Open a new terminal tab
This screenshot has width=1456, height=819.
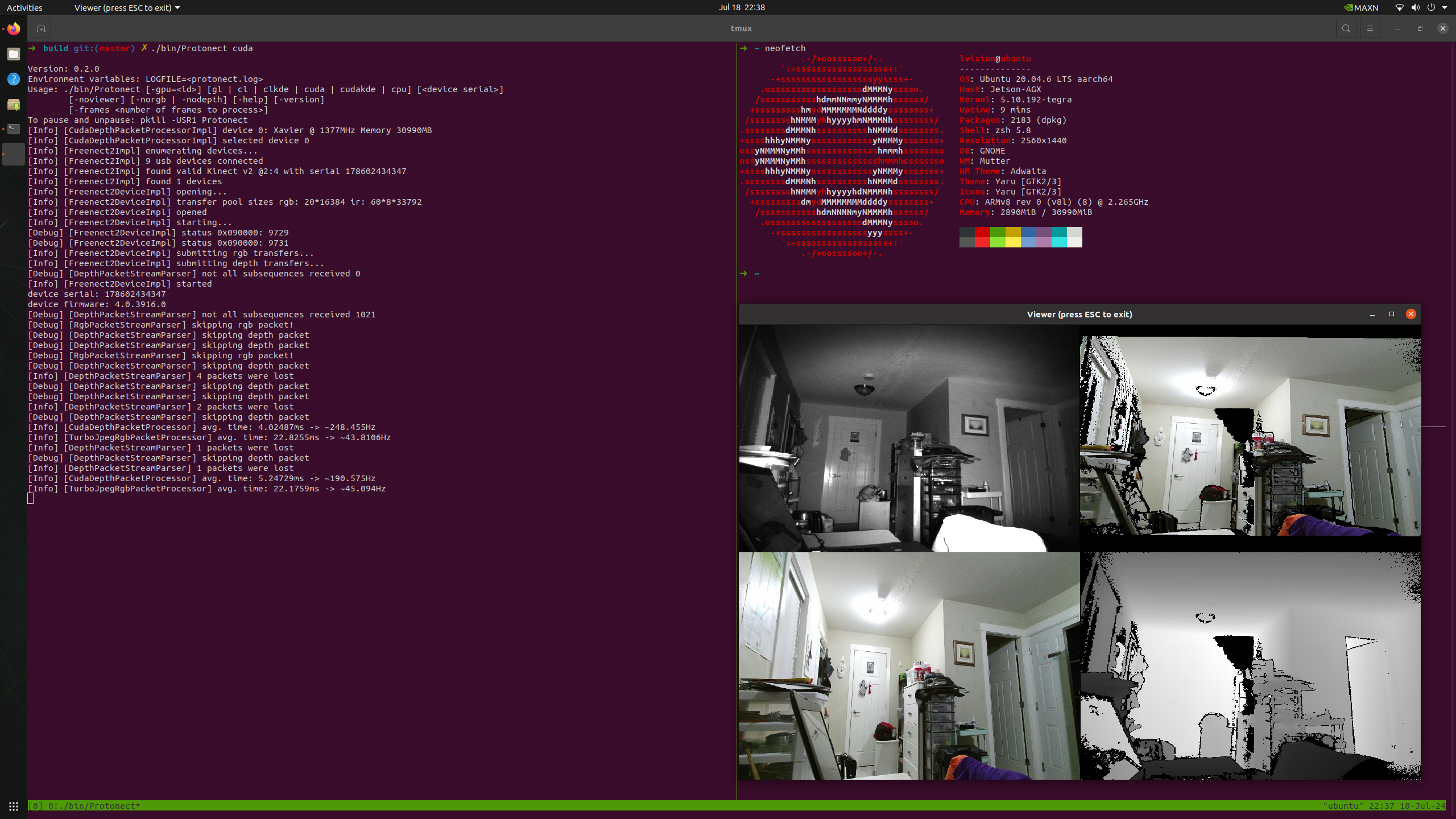tap(41, 28)
